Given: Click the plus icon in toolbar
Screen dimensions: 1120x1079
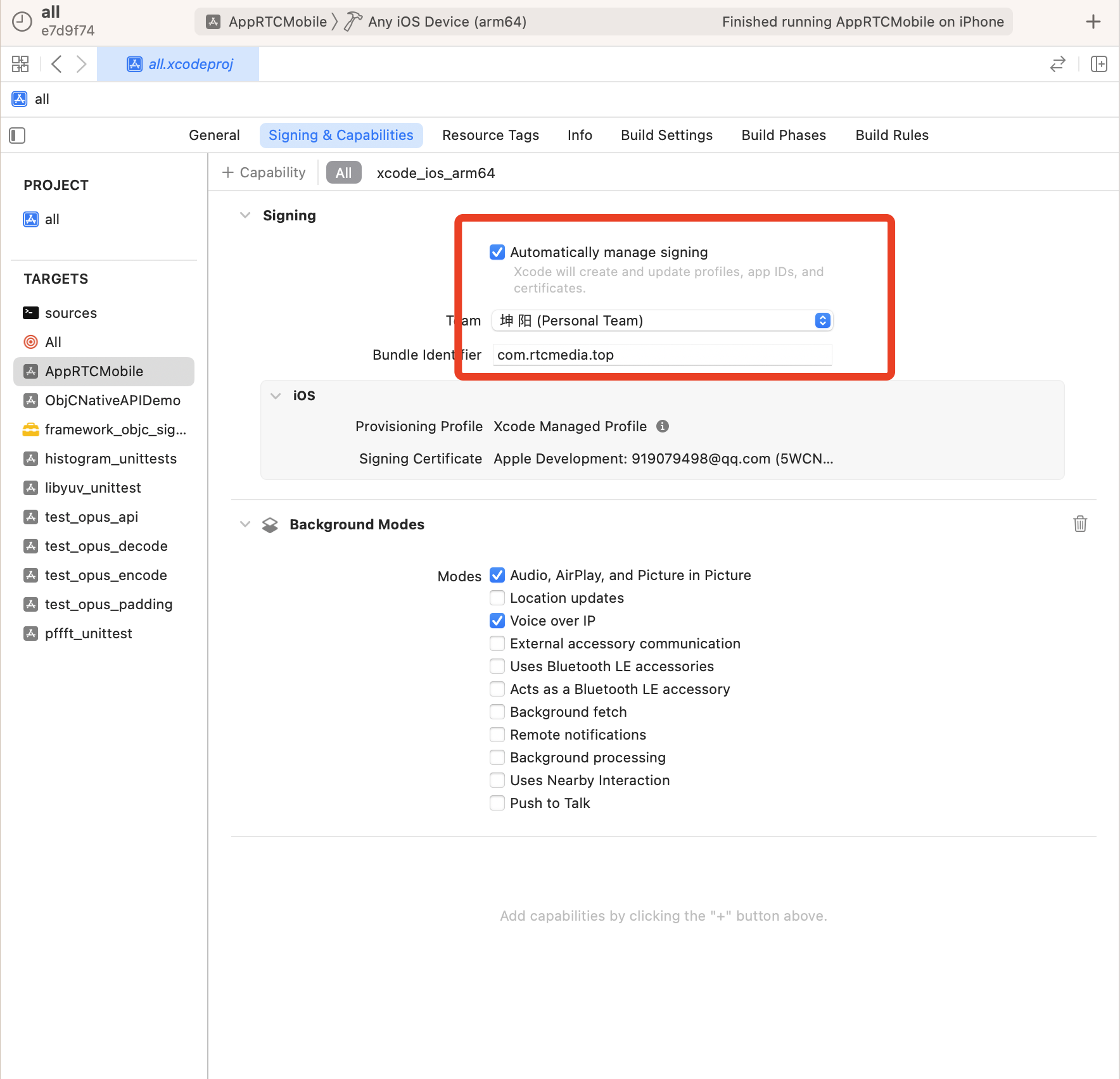Looking at the screenshot, I should [x=1093, y=22].
